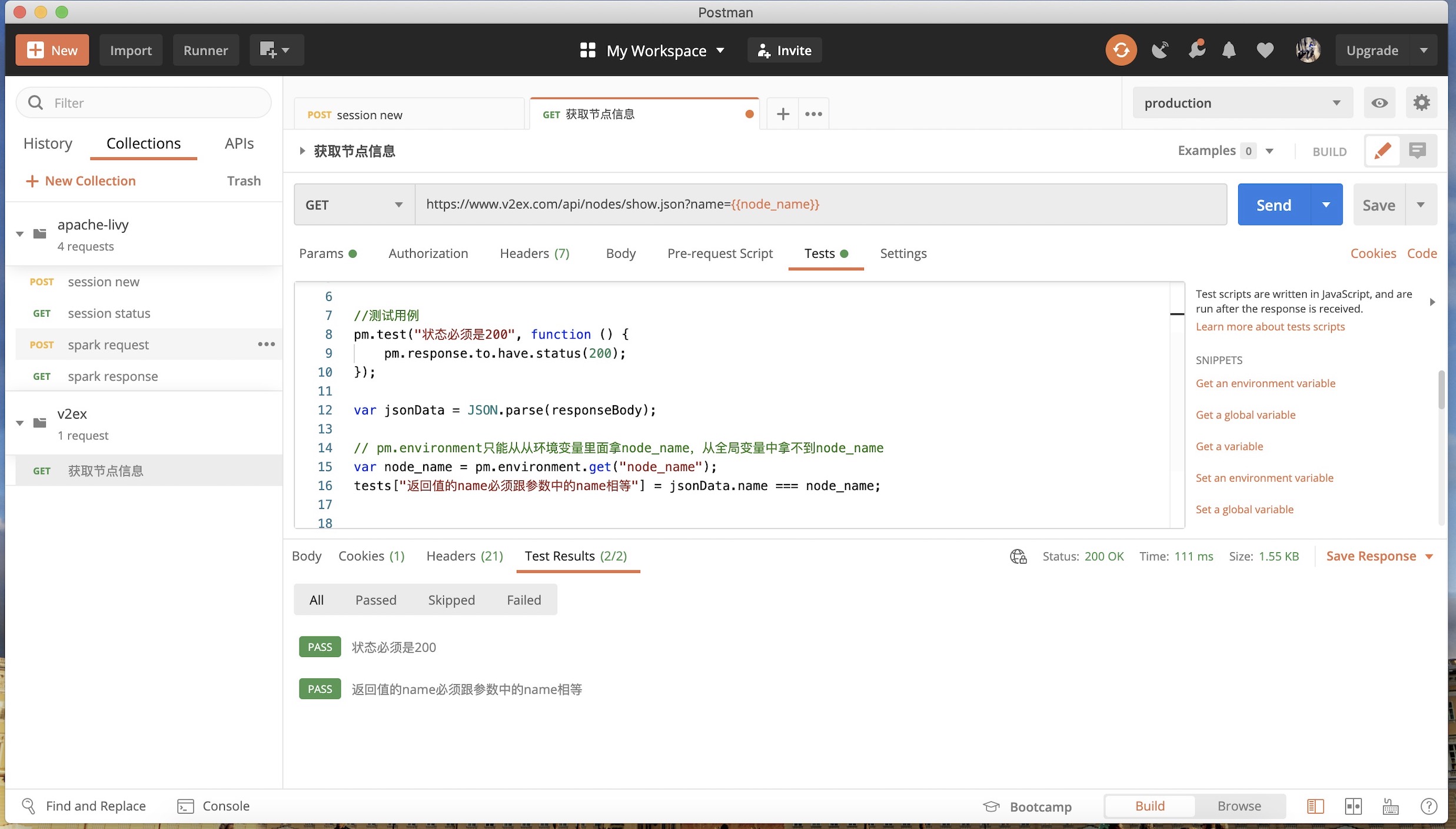Open the Save Response dropdown
The height and width of the screenshot is (829, 1456).
pyautogui.click(x=1379, y=556)
